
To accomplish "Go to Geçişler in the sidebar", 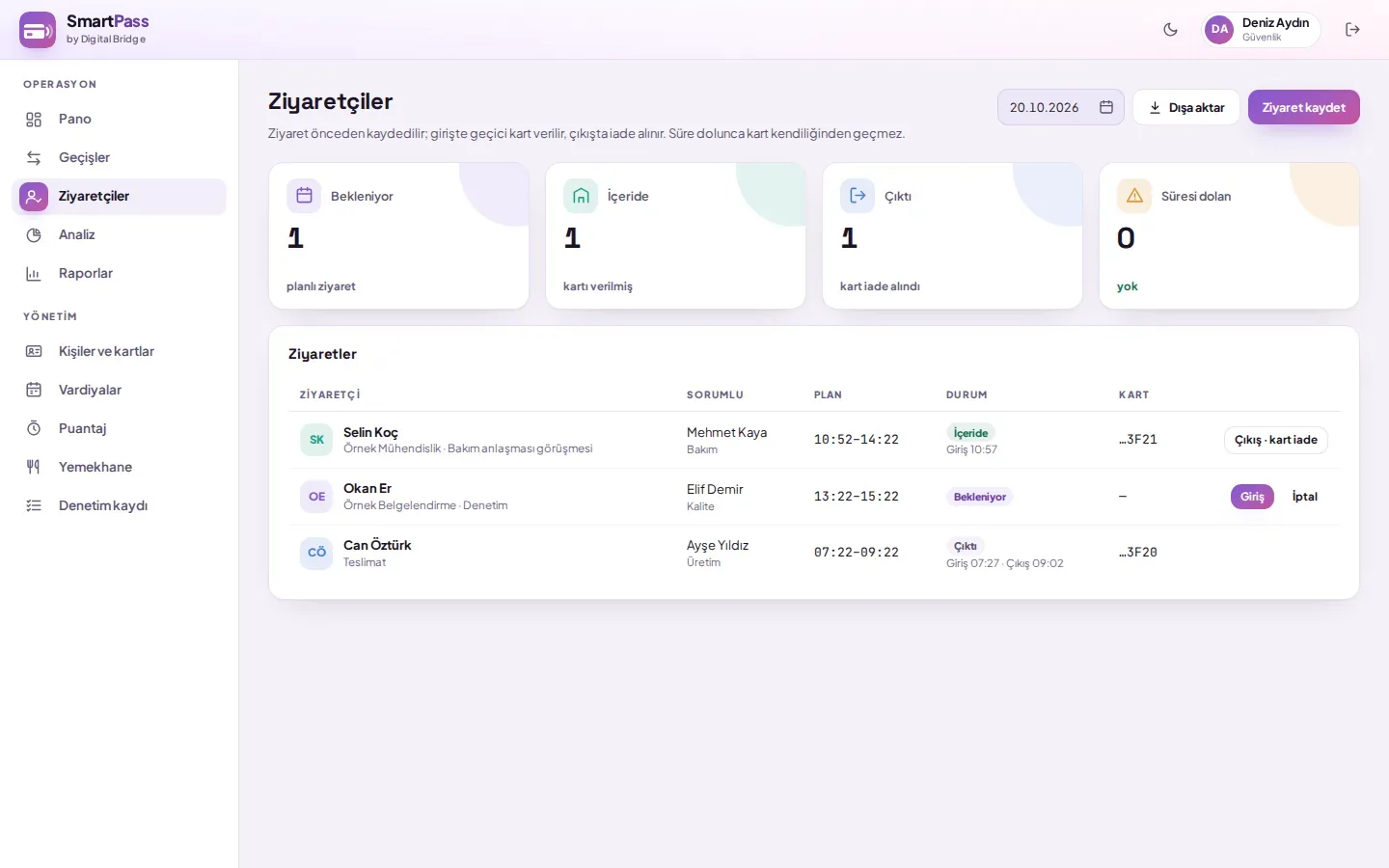I will coord(119,158).
